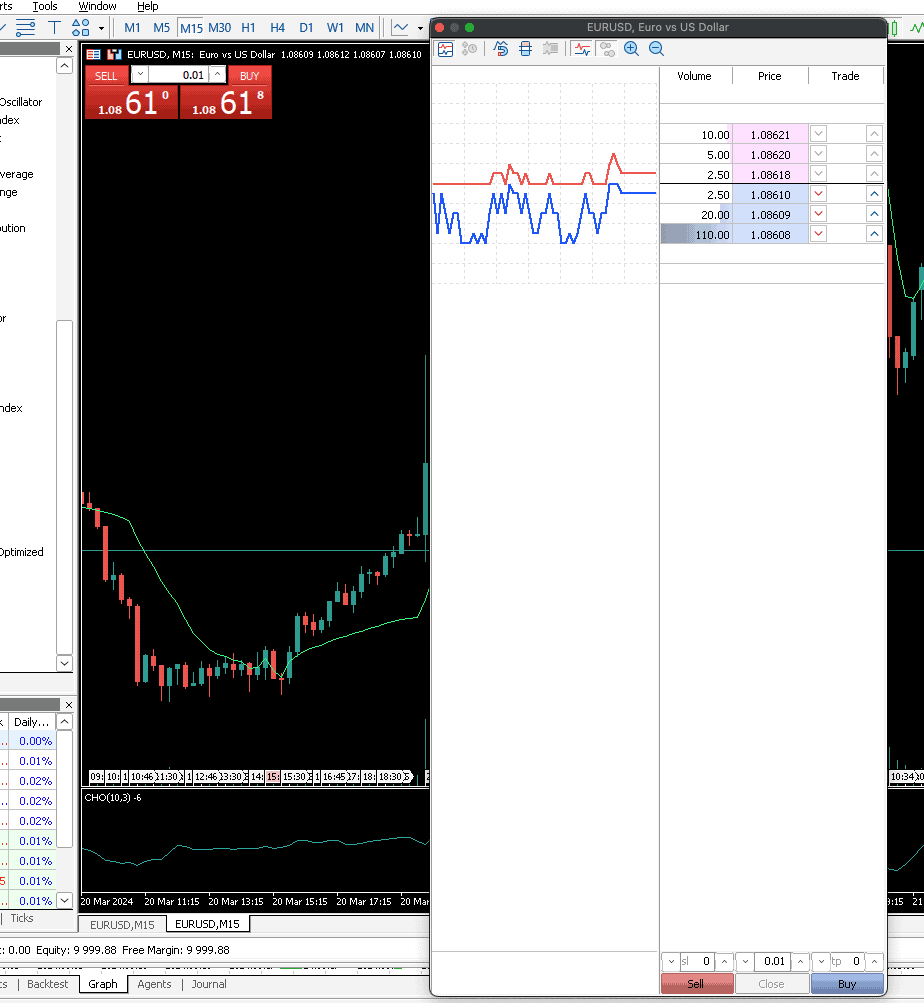924x1003 pixels.
Task: Increase the take profit (tp) value
Action: (874, 961)
